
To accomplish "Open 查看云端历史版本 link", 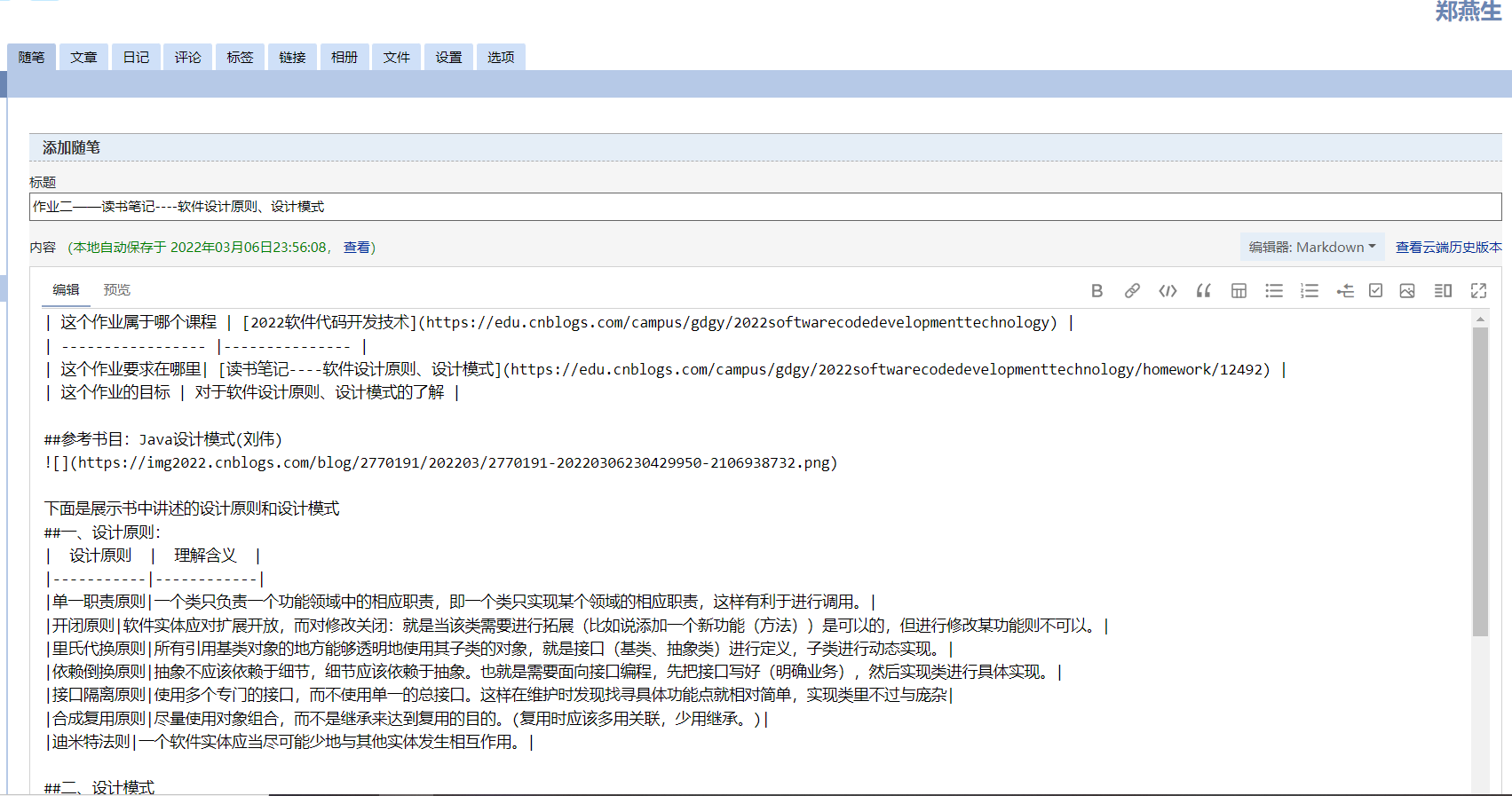I will [x=1449, y=248].
